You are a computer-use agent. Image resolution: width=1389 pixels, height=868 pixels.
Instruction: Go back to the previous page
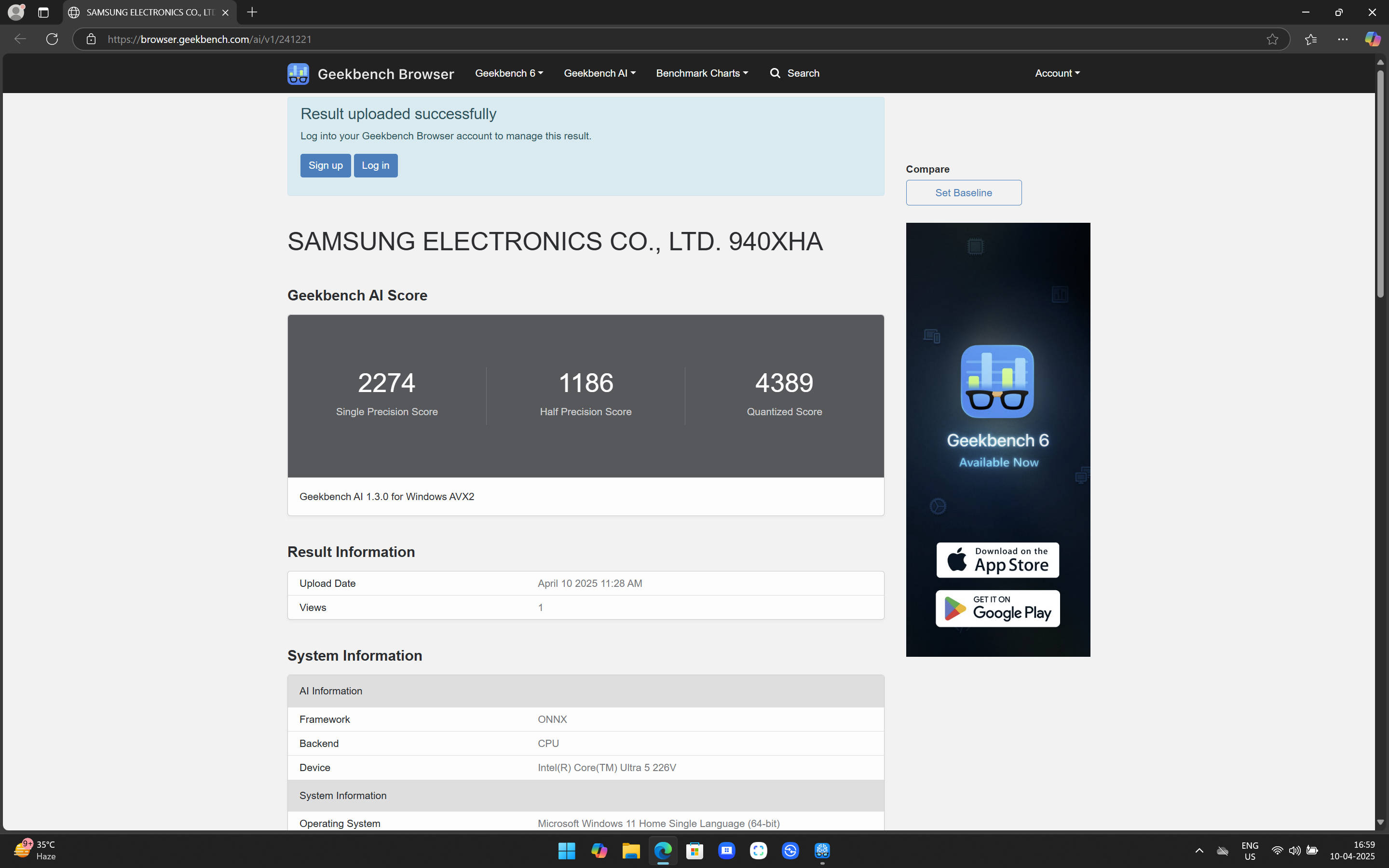(20, 39)
